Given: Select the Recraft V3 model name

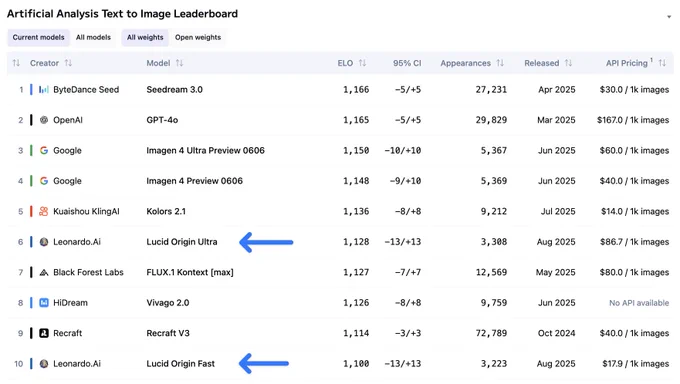Looking at the screenshot, I should pyautogui.click(x=168, y=333).
